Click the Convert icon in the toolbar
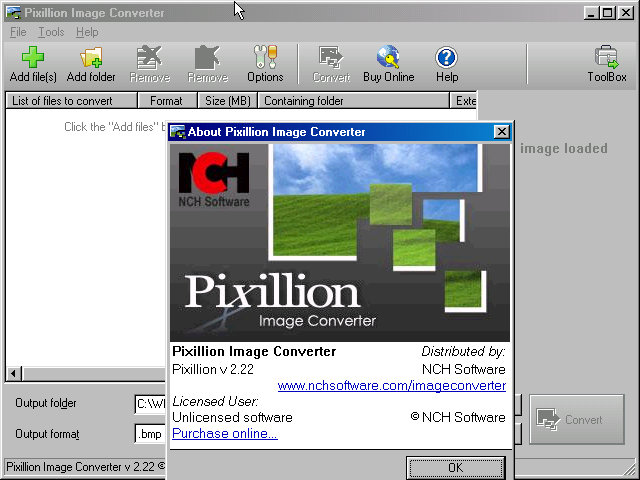Image resolution: width=640 pixels, height=480 pixels. [x=331, y=64]
